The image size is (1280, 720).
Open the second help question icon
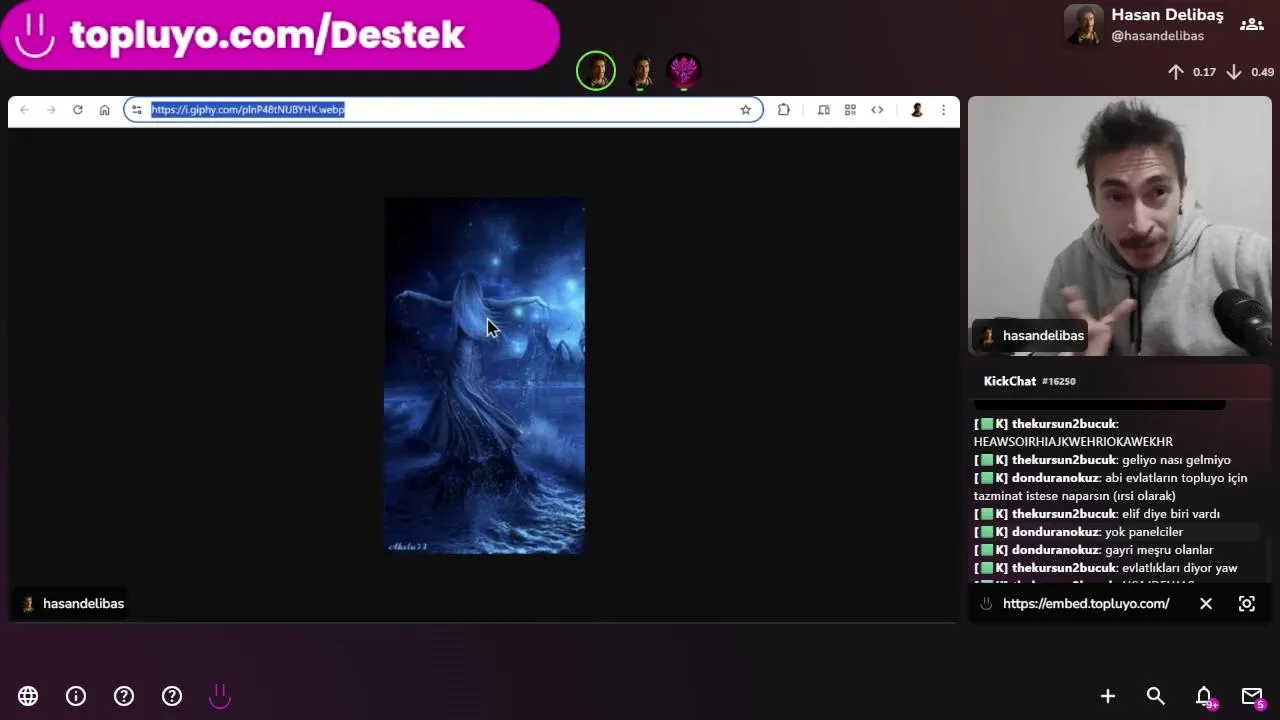(x=172, y=696)
